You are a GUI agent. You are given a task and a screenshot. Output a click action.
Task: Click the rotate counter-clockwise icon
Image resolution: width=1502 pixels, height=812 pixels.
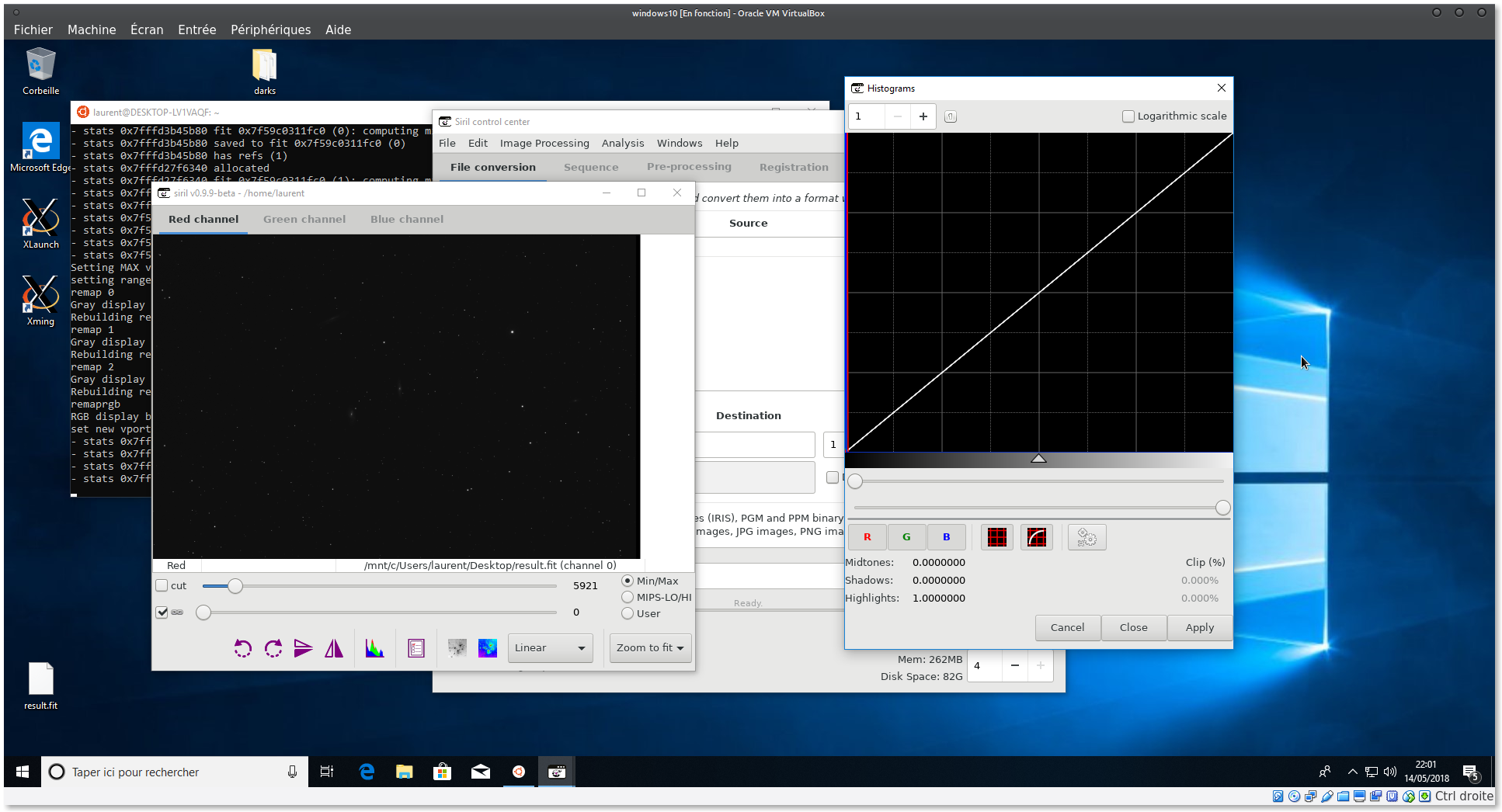(243, 648)
